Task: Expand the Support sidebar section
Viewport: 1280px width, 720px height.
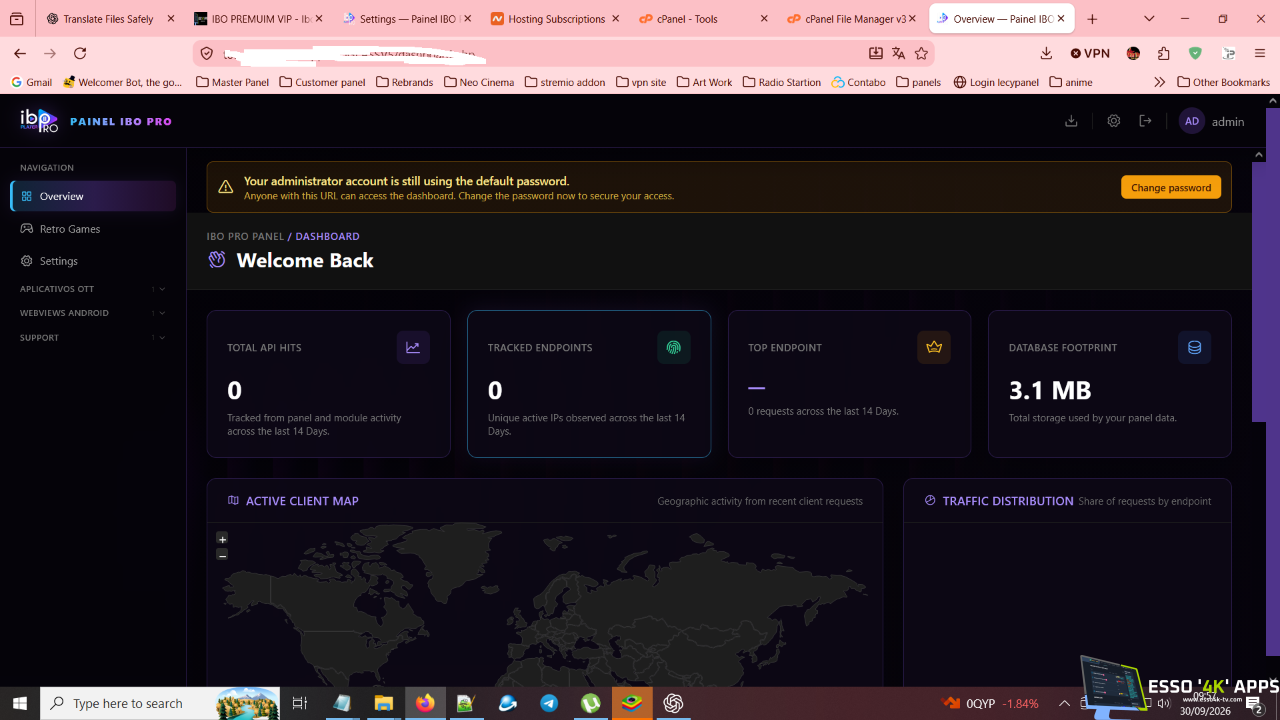Action: pos(93,338)
